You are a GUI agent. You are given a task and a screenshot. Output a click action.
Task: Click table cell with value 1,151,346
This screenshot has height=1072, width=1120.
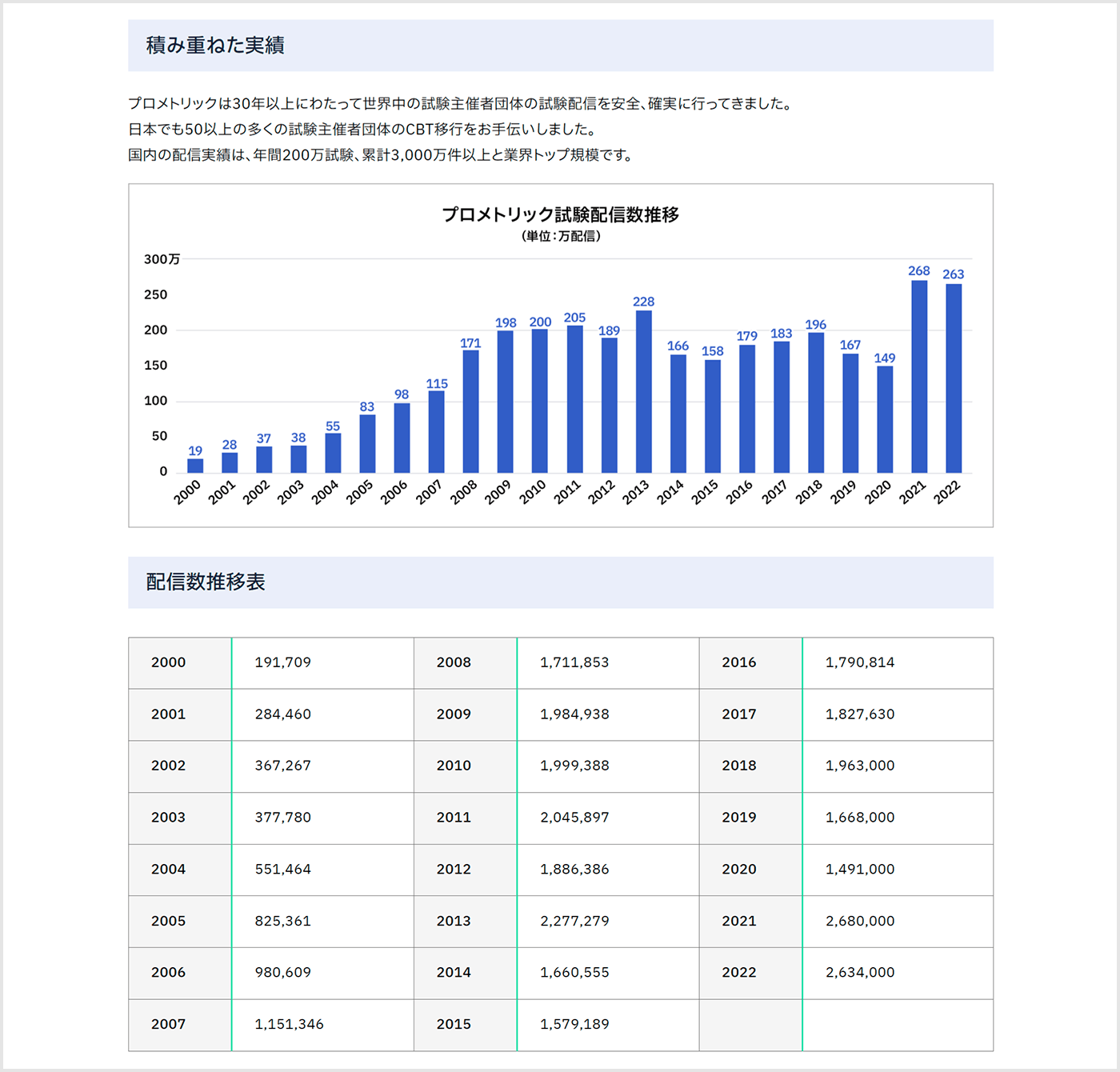coord(322,1025)
